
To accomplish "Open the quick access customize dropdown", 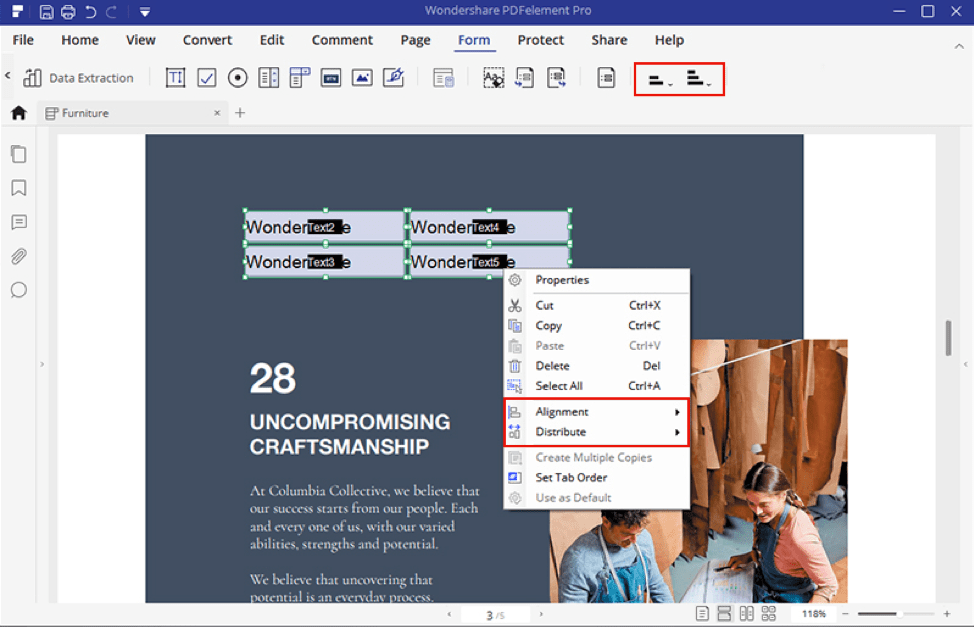I will coord(145,12).
